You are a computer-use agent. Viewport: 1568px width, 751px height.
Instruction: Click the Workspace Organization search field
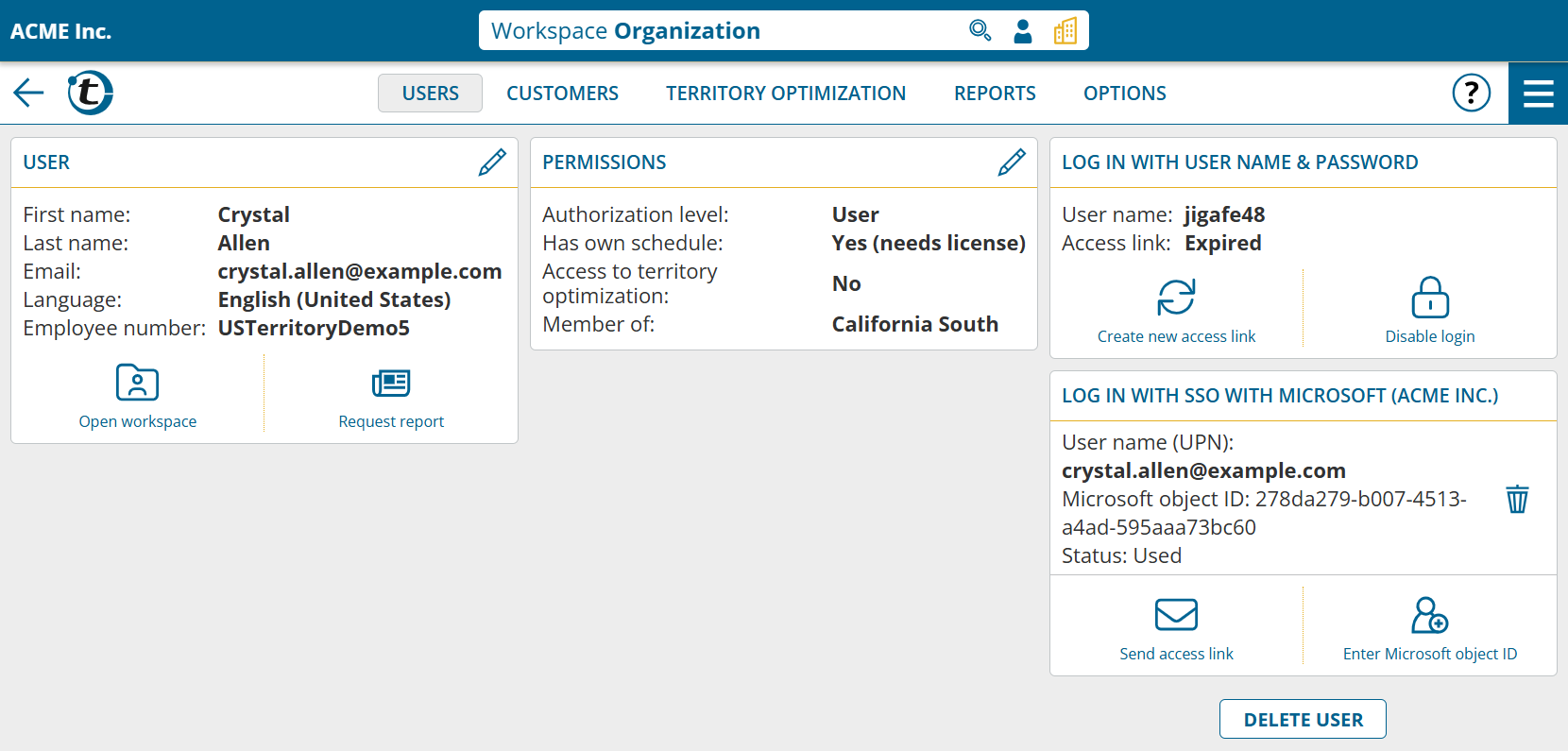click(x=718, y=31)
